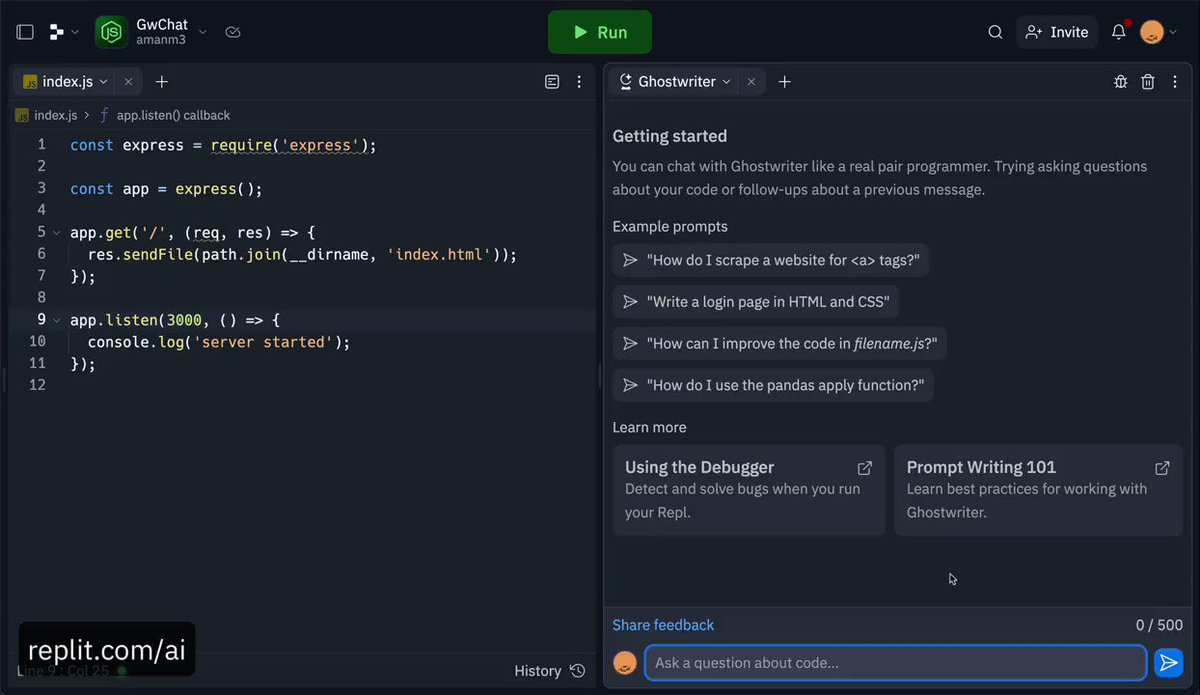
Task: Open the Ghostwriter tab dropdown
Action: [x=727, y=81]
